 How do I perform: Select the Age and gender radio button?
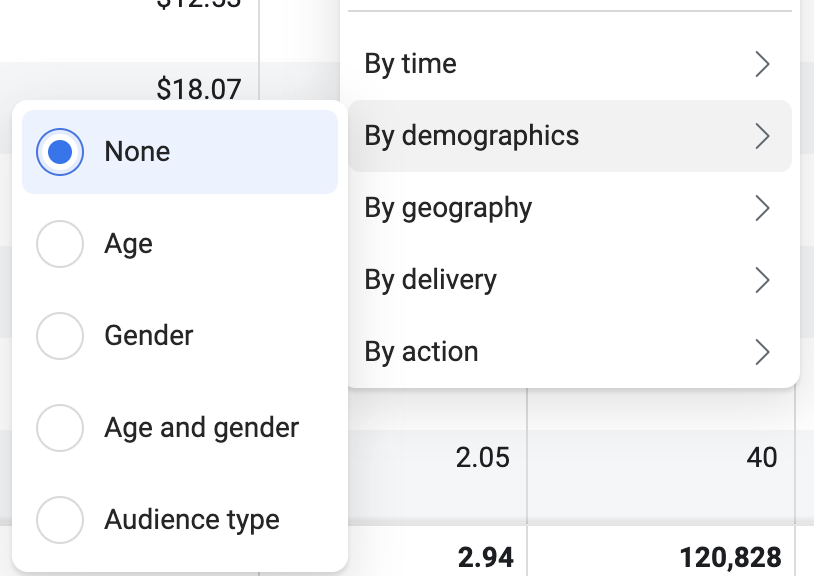[60, 428]
